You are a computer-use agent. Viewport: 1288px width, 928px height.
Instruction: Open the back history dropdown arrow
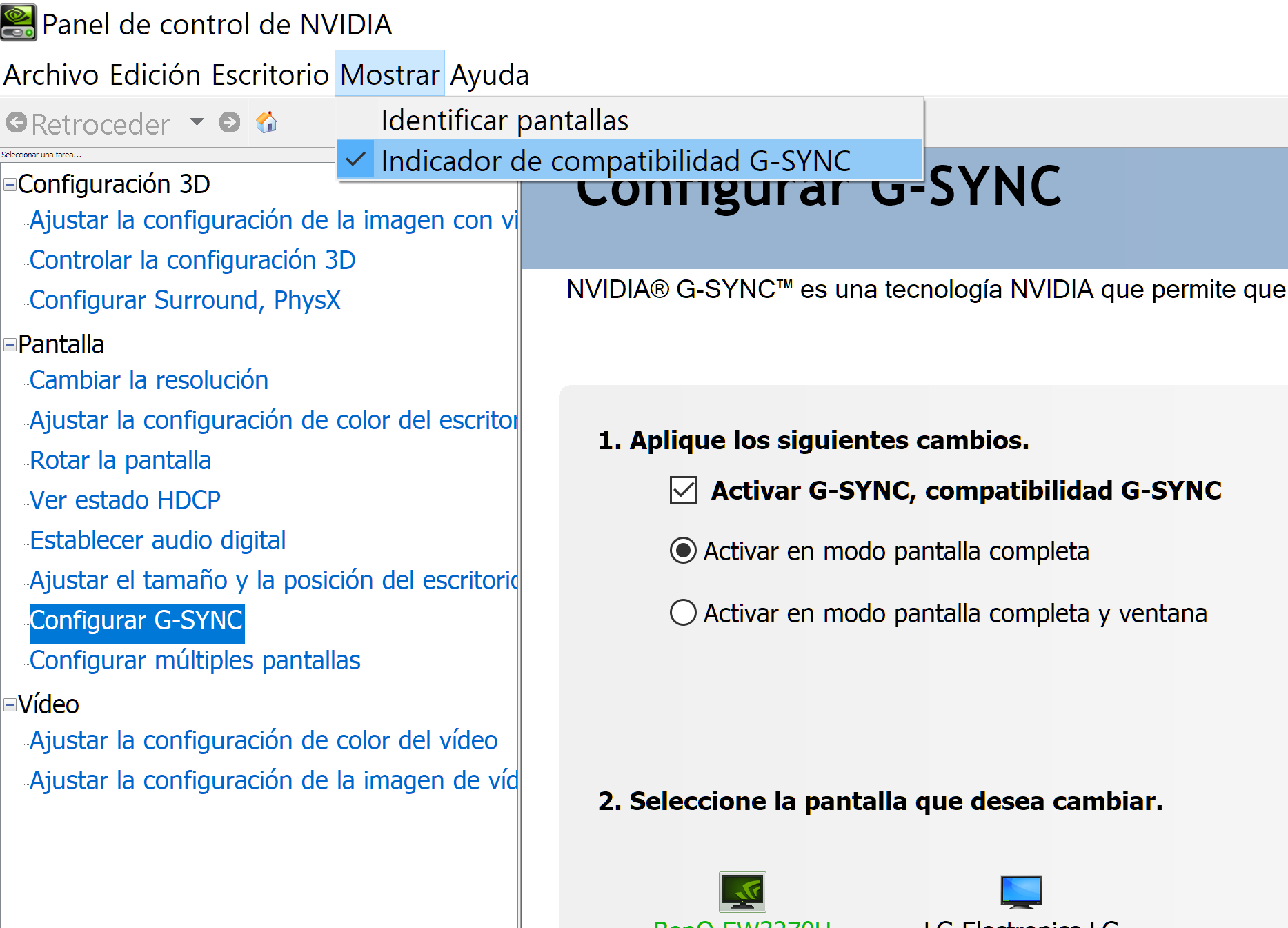click(x=197, y=122)
